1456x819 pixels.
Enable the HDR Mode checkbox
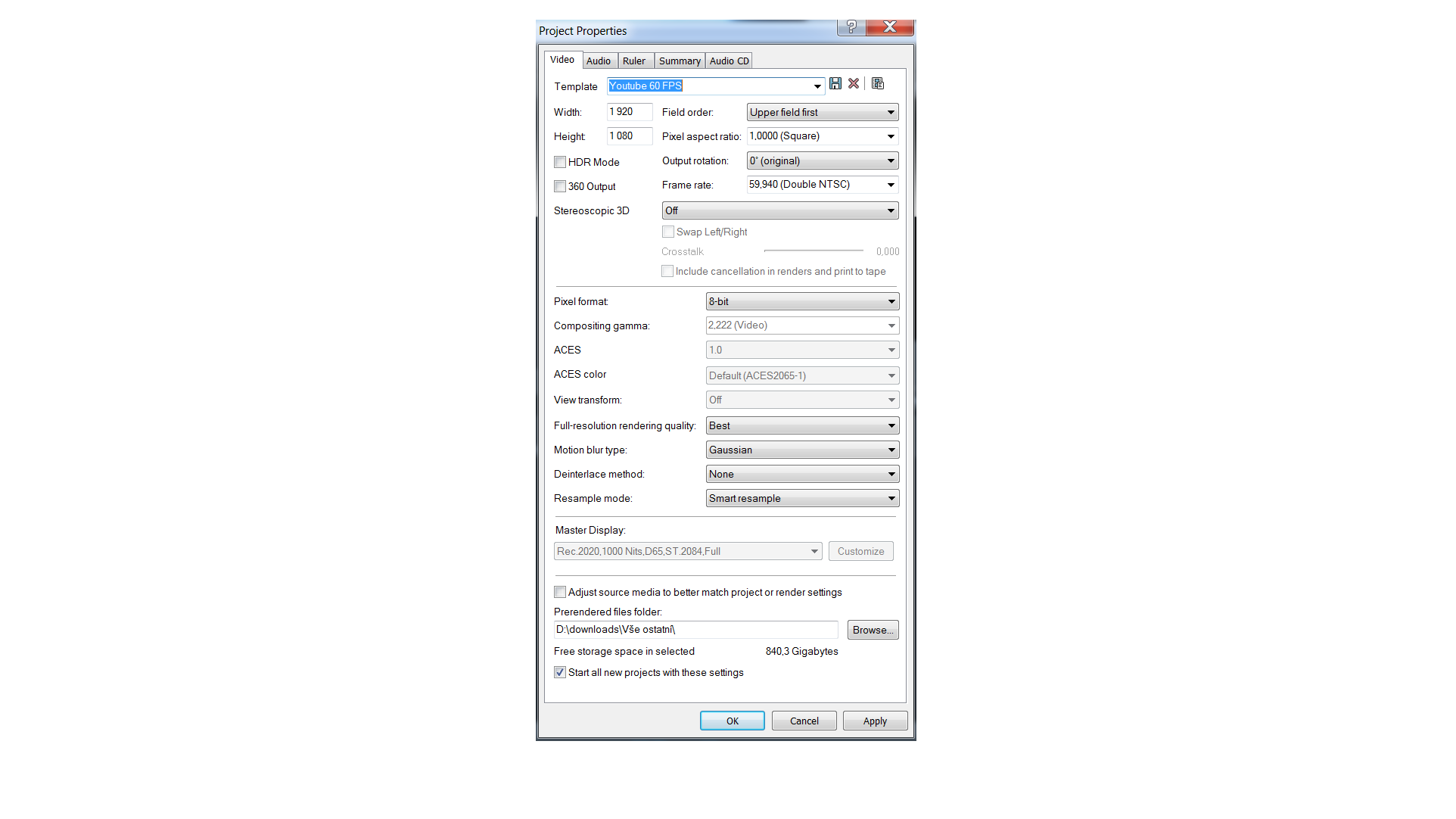(x=560, y=162)
